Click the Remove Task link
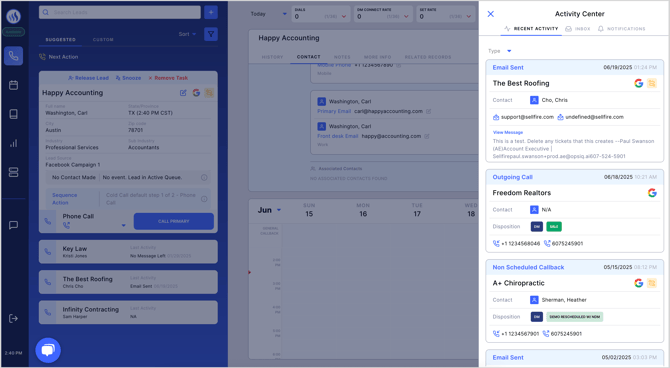The height and width of the screenshot is (368, 670). coord(168,78)
